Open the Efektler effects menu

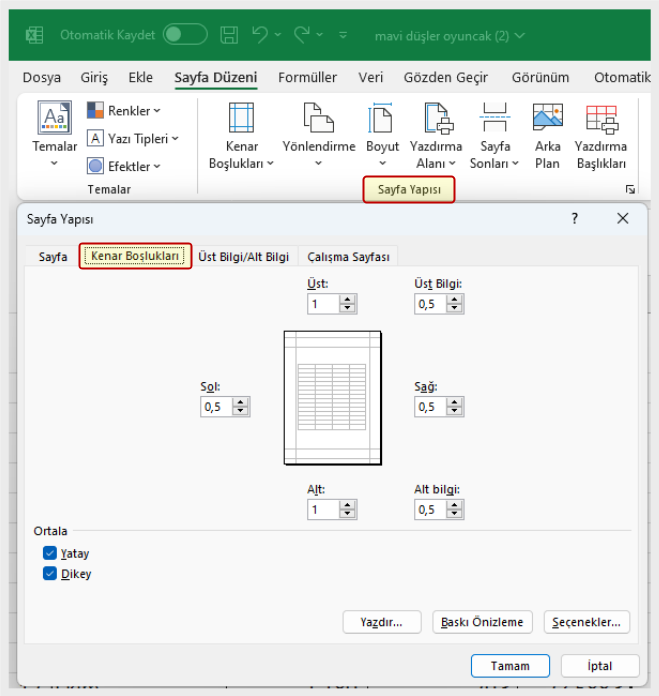tap(124, 166)
